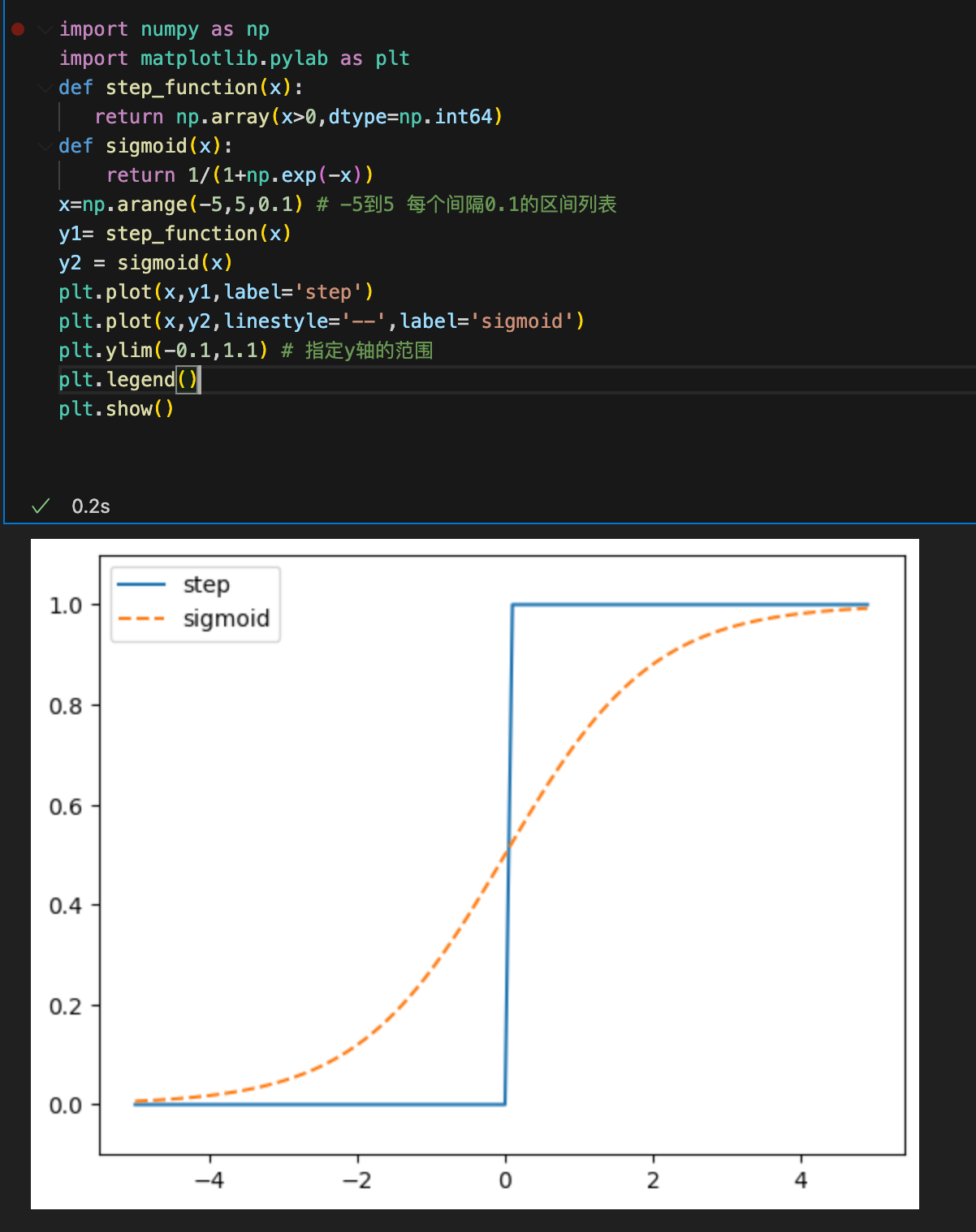Viewport: 976px width, 1232px height.
Task: Click the output plot image
Action: pos(475,874)
